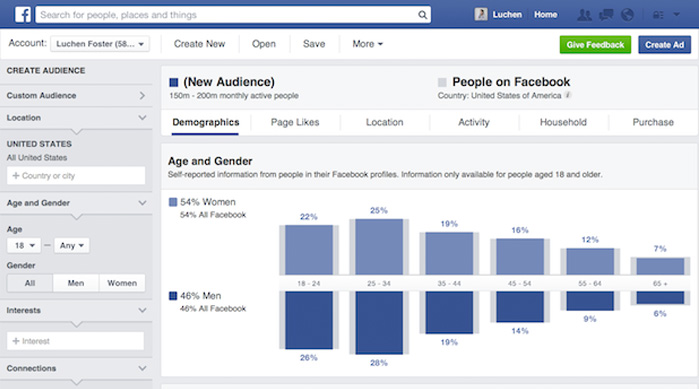Select Men gender option
The height and width of the screenshot is (389, 699).
pyautogui.click(x=76, y=283)
